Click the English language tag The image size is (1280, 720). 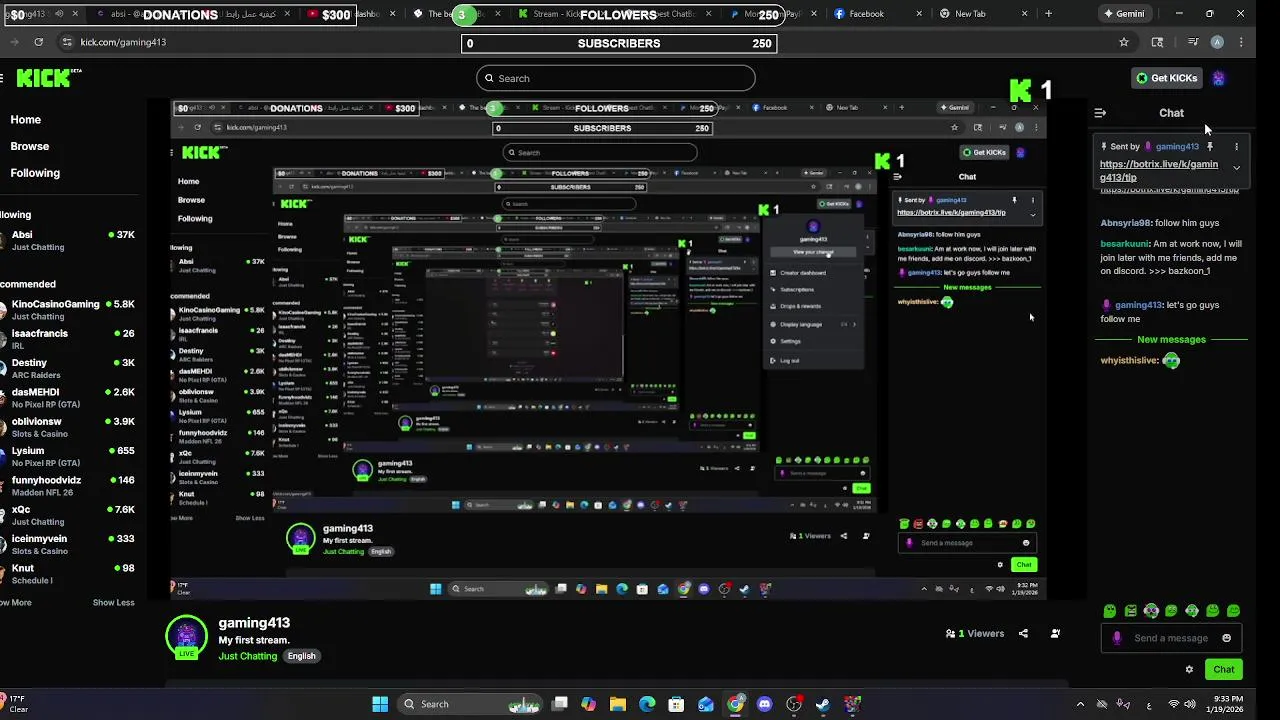302,656
